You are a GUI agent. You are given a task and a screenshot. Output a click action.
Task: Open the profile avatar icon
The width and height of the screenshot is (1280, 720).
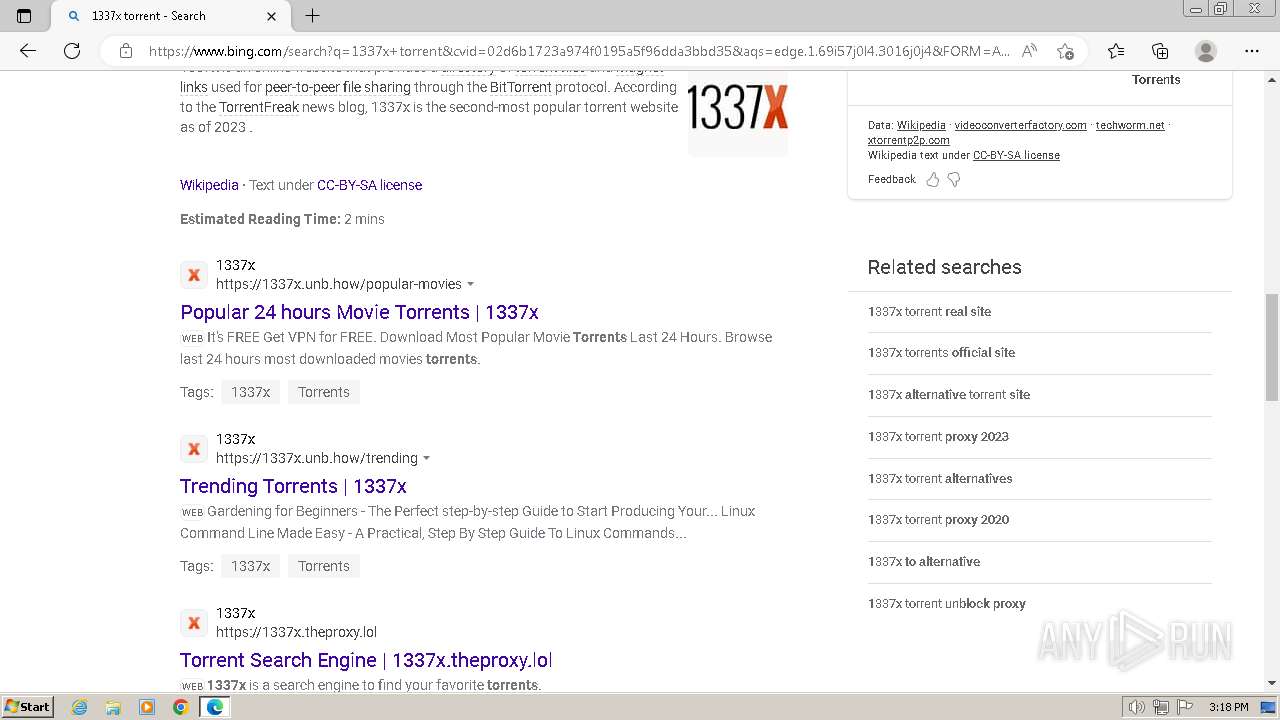click(x=1206, y=51)
